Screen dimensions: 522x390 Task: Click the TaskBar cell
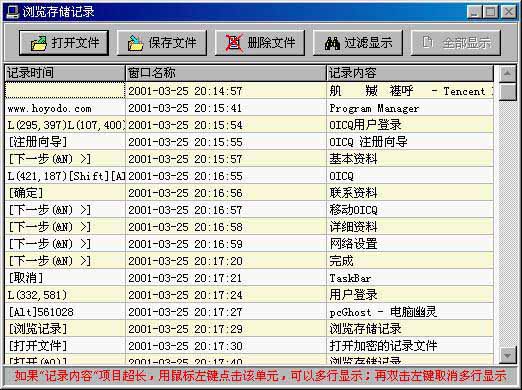[x=410, y=278]
